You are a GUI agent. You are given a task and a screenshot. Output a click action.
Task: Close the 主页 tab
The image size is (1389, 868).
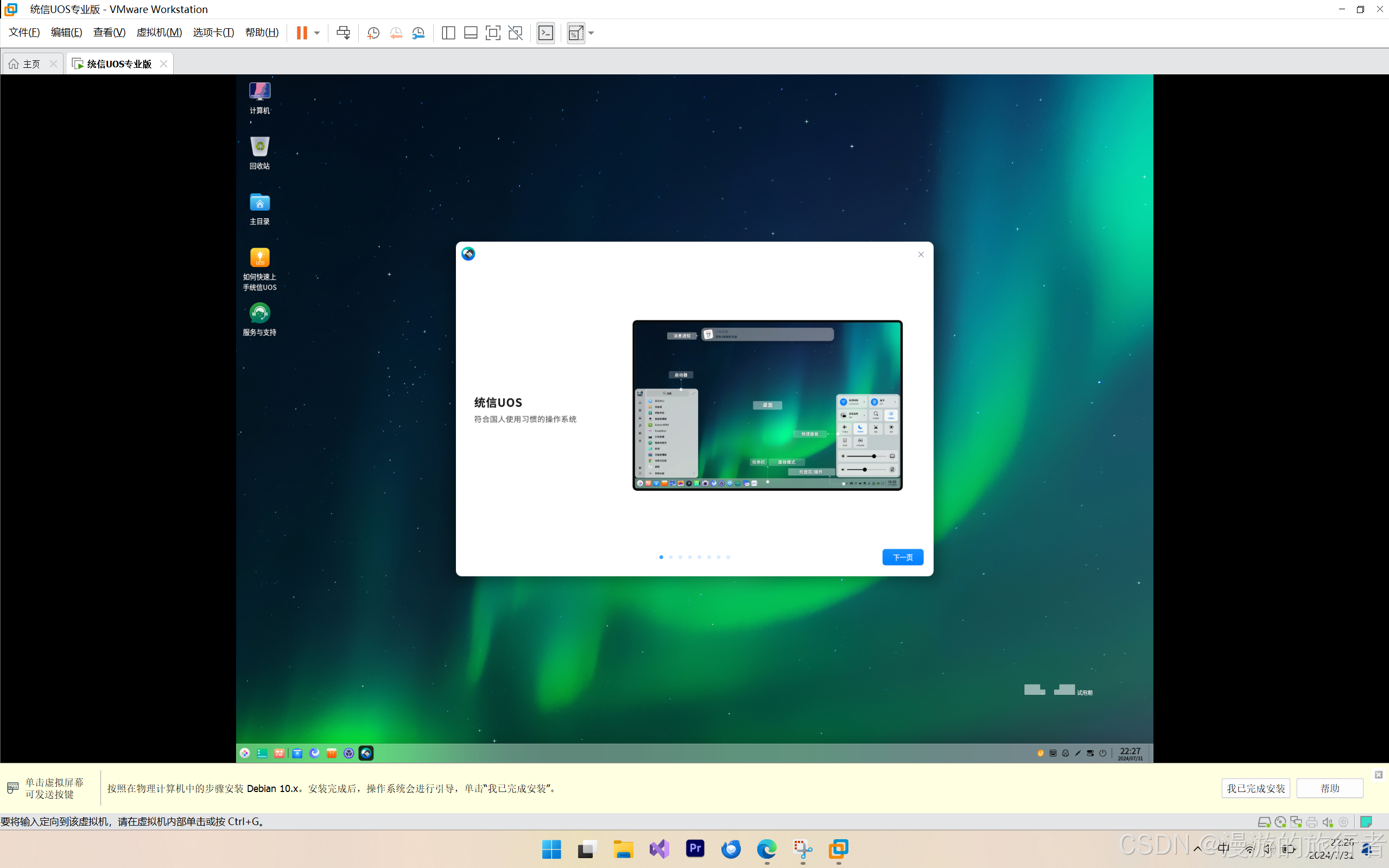tap(53, 64)
